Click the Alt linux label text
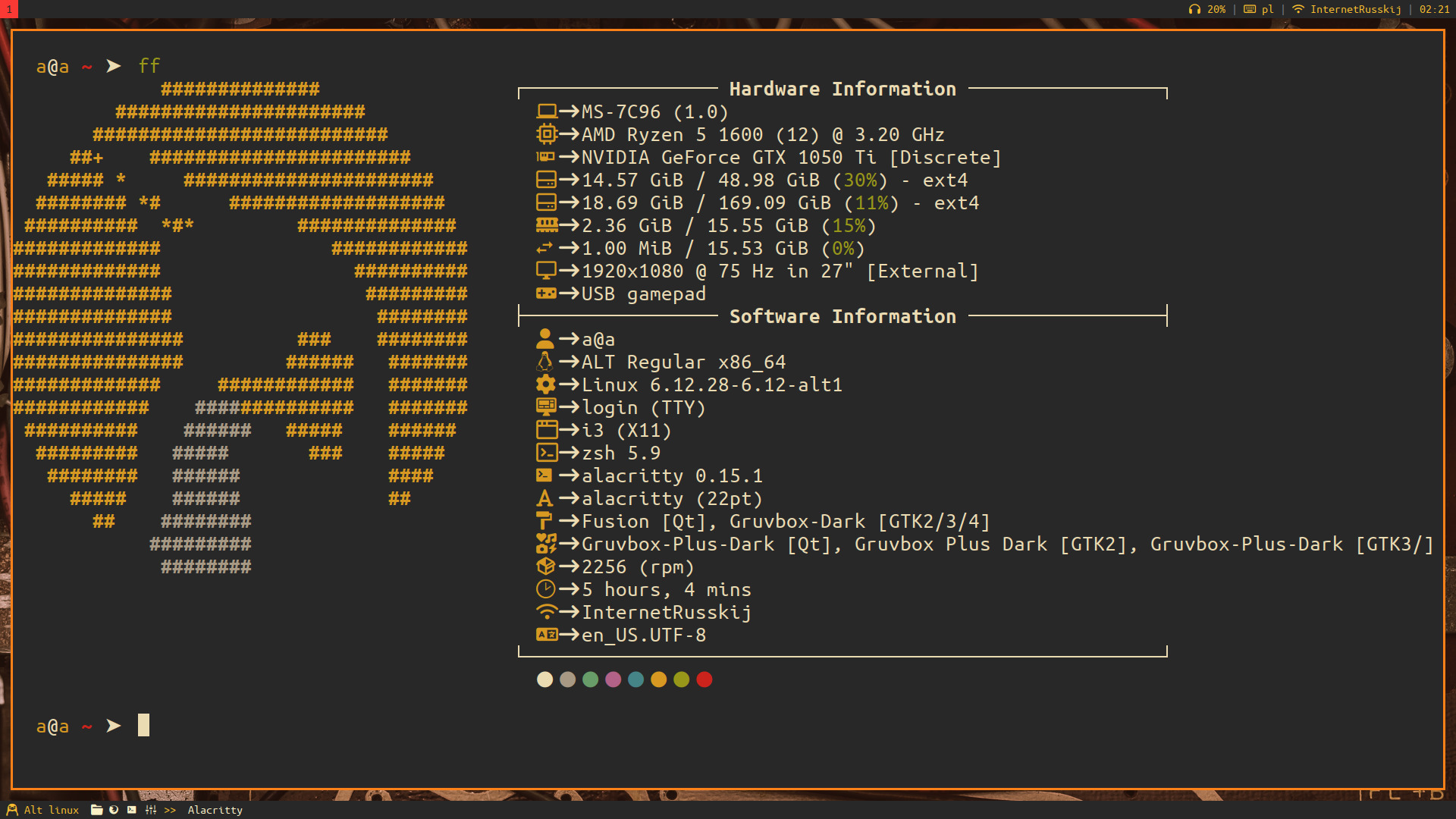Image resolution: width=1456 pixels, height=819 pixels. (52, 810)
